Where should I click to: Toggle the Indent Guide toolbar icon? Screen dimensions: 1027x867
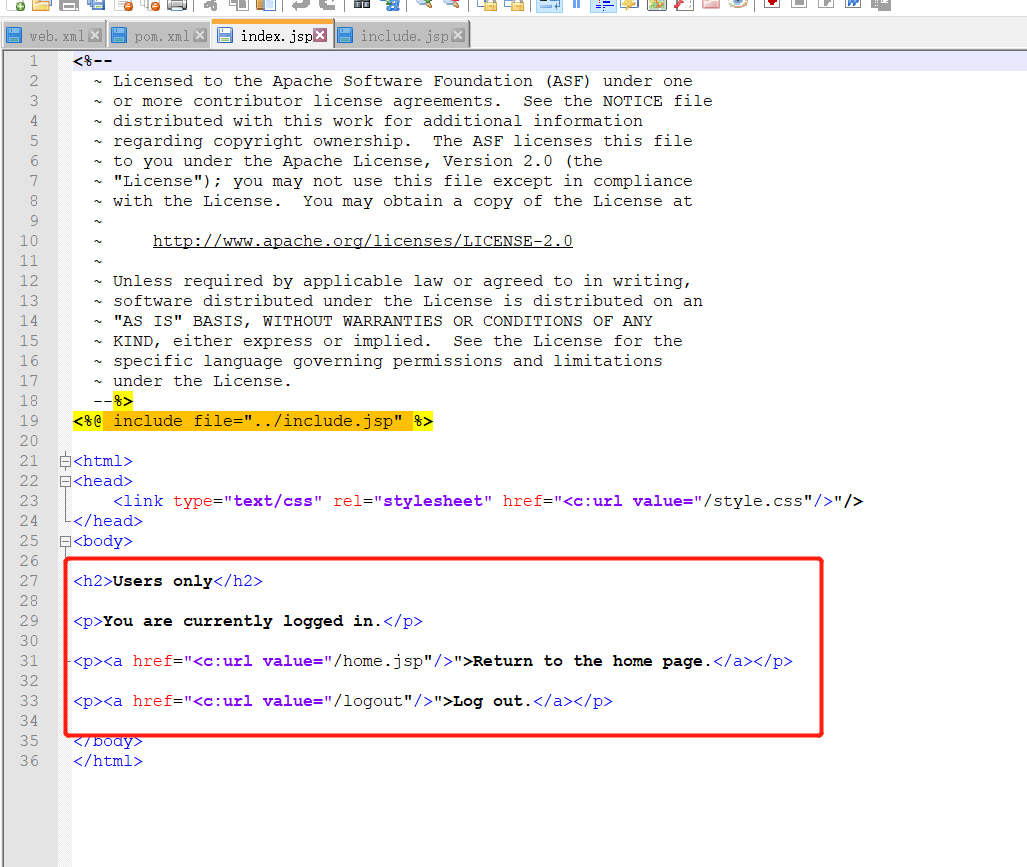[x=603, y=4]
